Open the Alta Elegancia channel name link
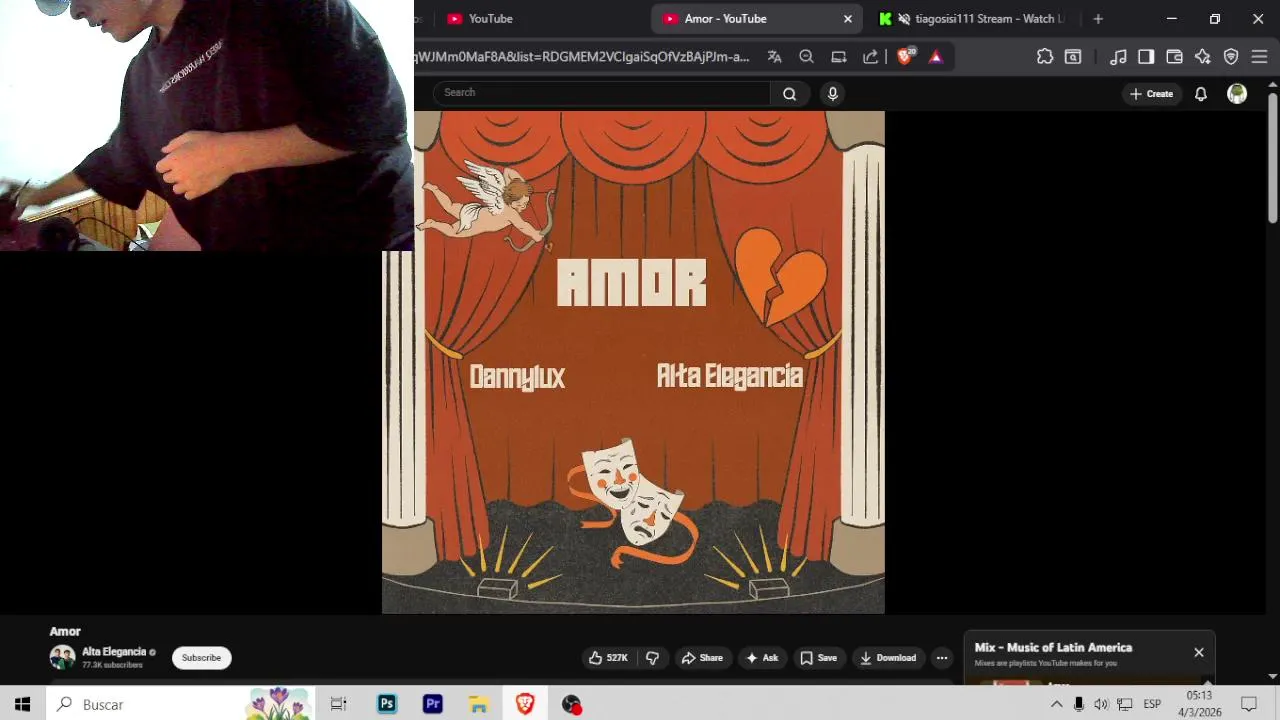This screenshot has height=720, width=1280. [114, 652]
